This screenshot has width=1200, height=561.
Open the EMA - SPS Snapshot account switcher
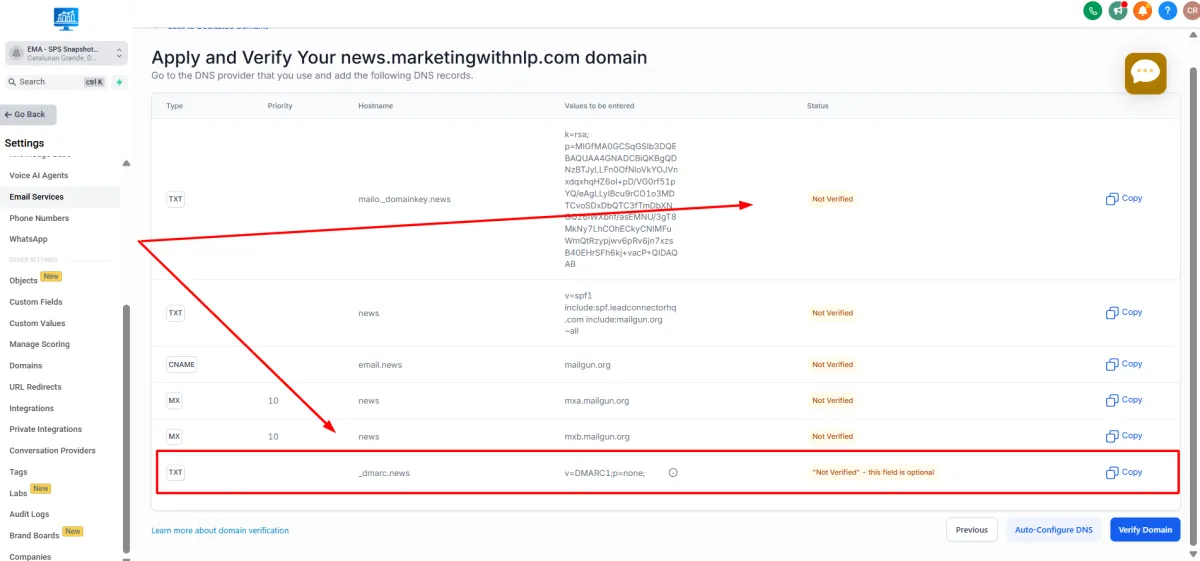click(x=65, y=53)
